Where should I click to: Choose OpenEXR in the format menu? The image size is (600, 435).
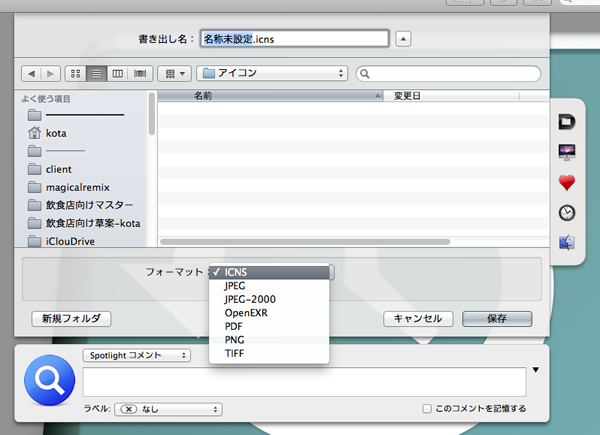coord(269,313)
